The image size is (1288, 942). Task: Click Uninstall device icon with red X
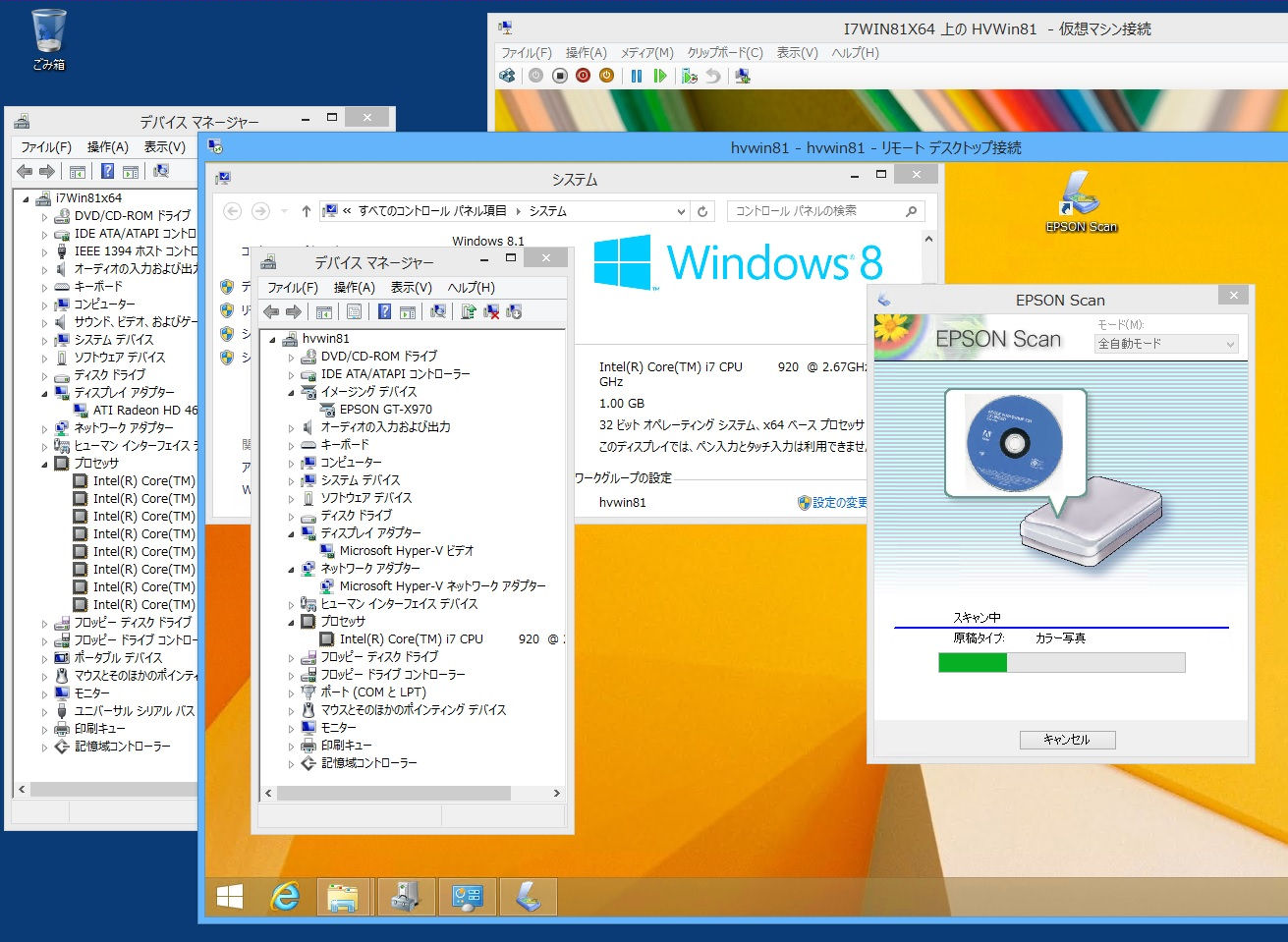[x=491, y=311]
